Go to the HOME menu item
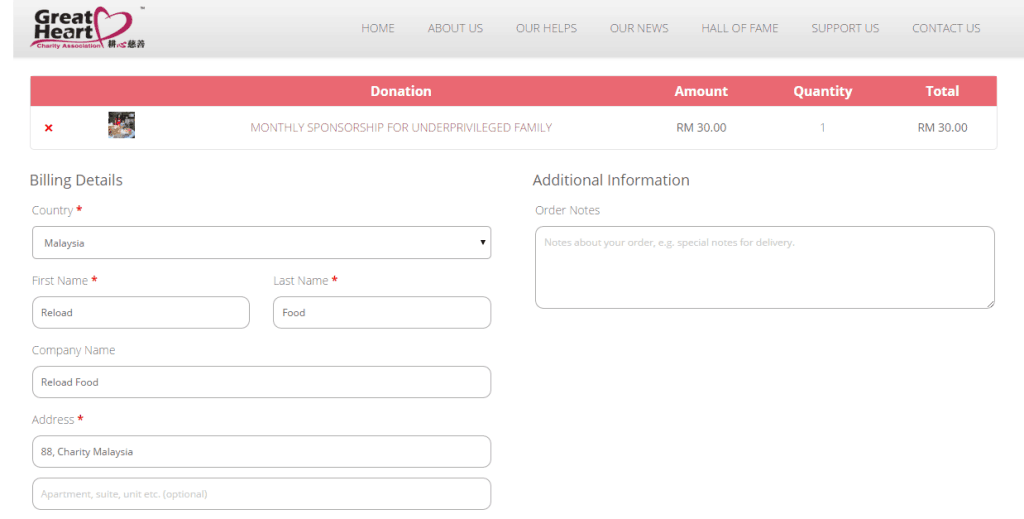Viewport: 1024px width, 519px height. (x=377, y=28)
